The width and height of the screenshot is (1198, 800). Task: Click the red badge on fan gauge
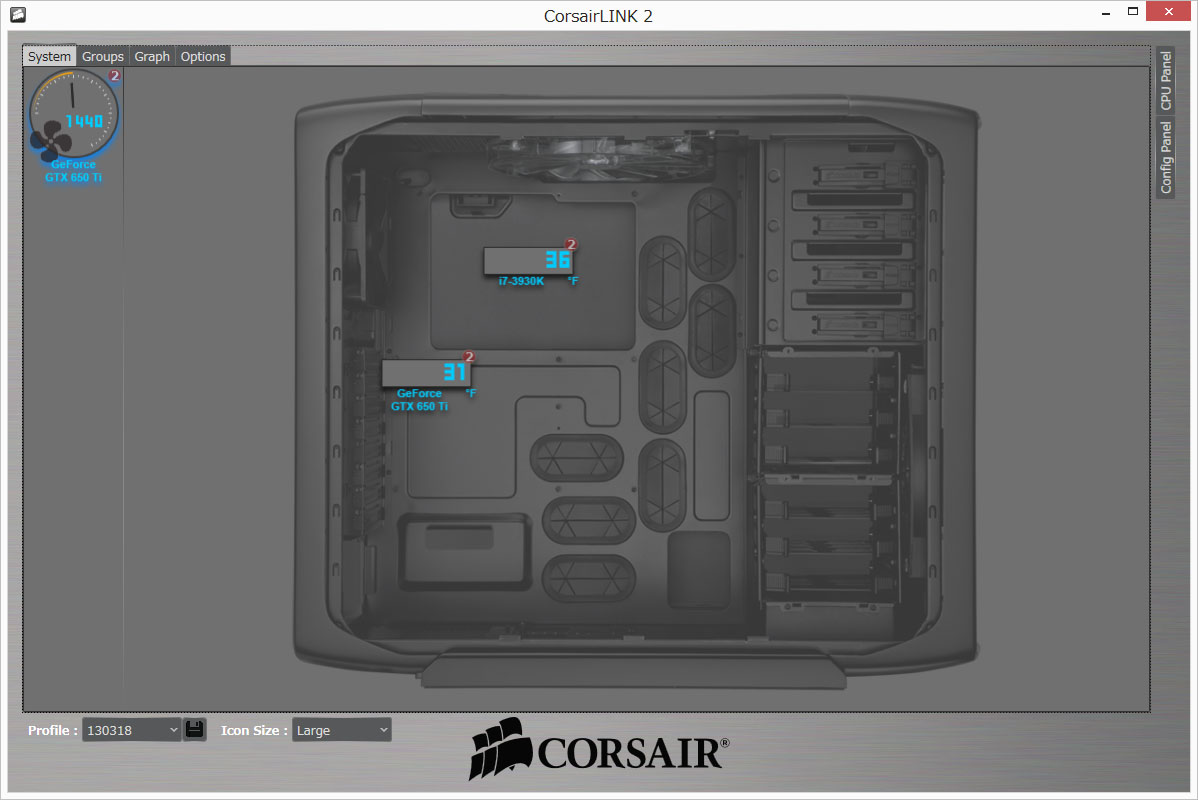[x=115, y=76]
